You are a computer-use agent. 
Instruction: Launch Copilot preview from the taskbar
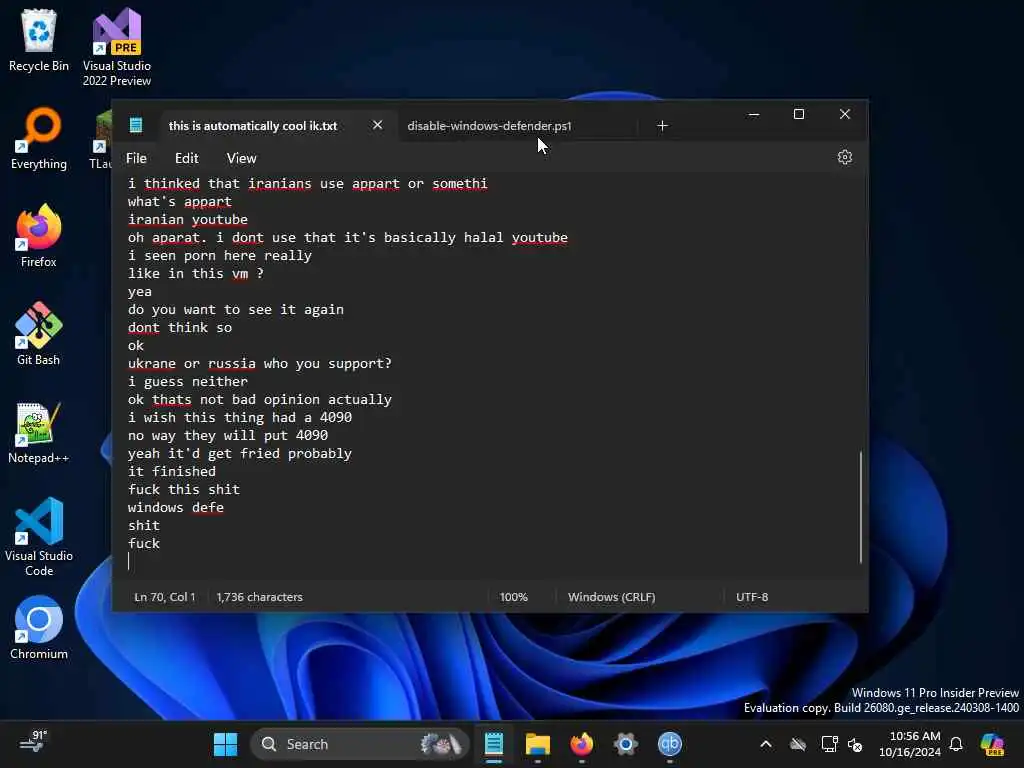pos(992,744)
